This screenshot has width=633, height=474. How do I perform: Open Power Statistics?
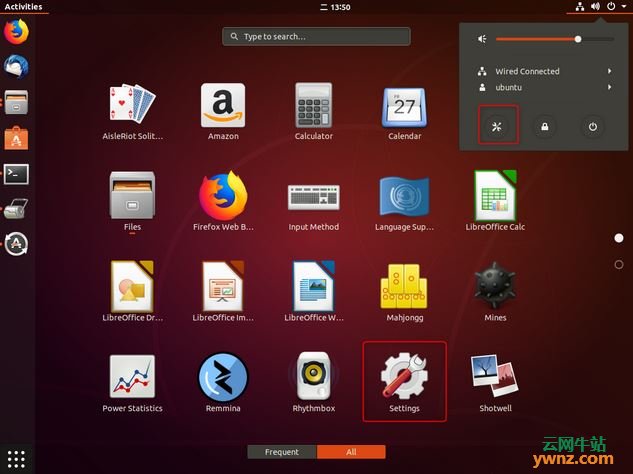click(132, 382)
